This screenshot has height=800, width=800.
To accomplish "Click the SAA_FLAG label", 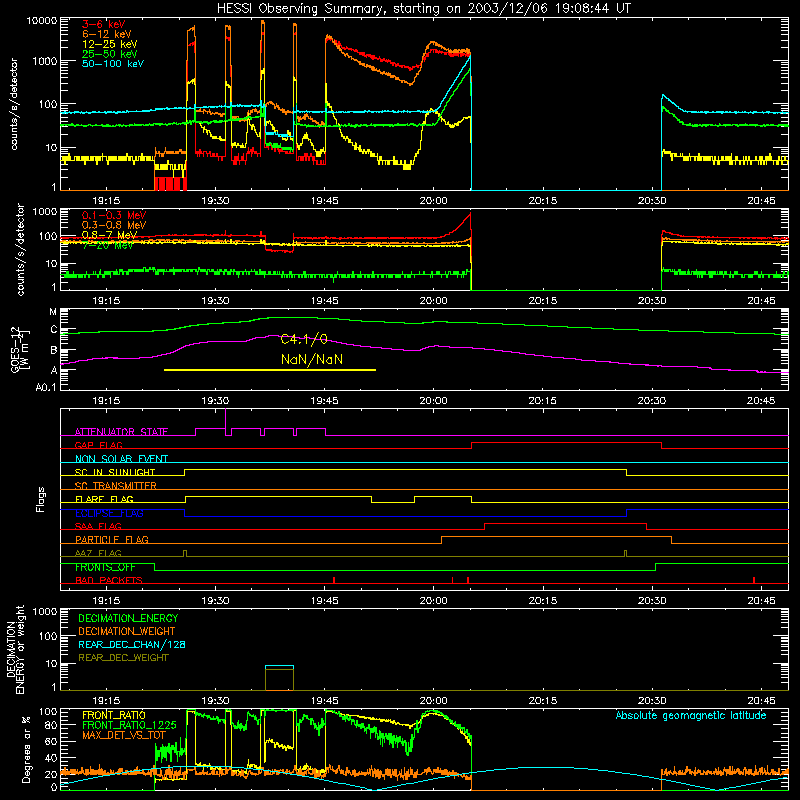I will [x=98, y=526].
